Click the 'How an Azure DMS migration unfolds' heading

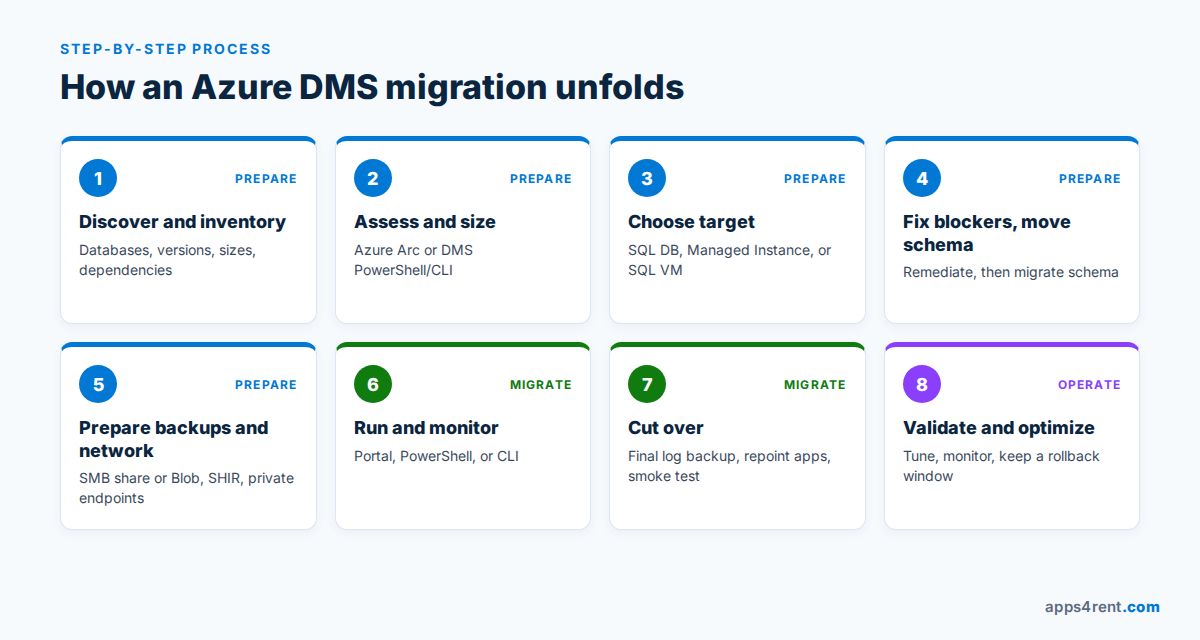coord(372,87)
